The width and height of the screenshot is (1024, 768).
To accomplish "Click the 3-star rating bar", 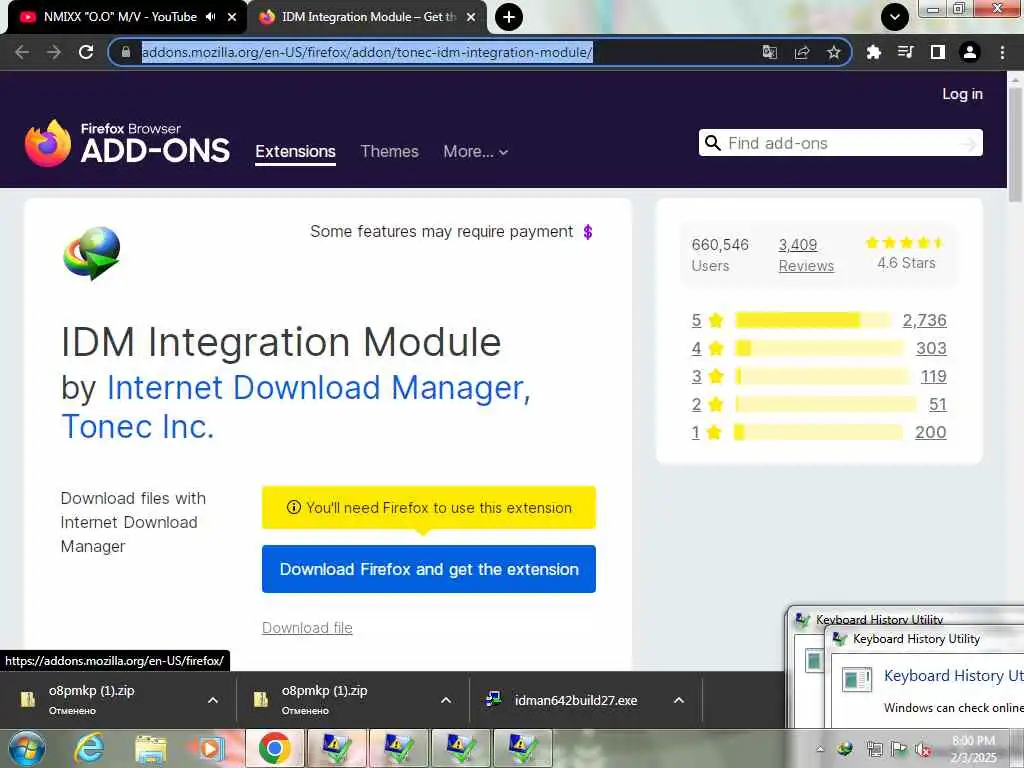I will 822,376.
